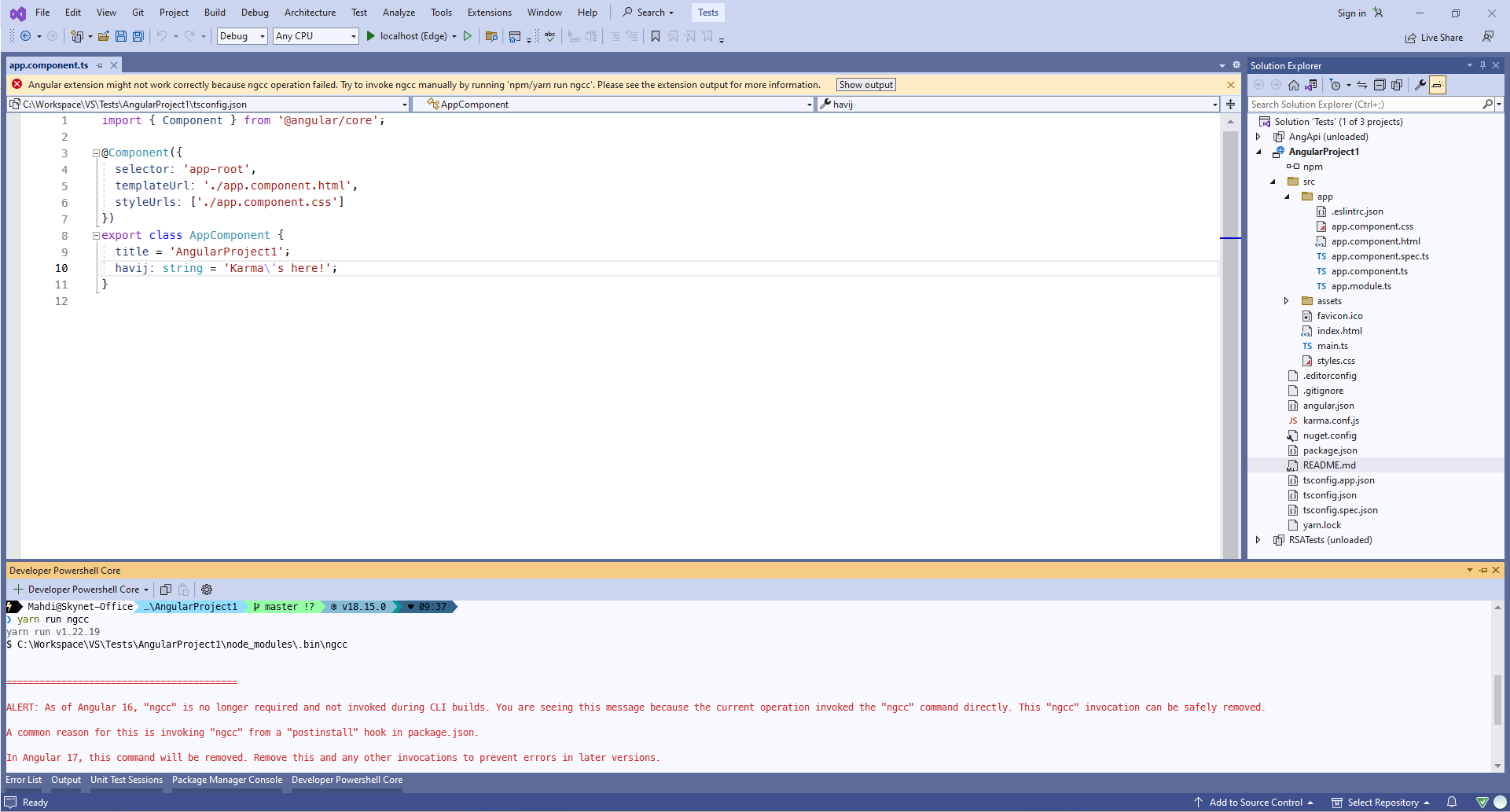Toggle Preview Selected Items in Solution Explorer

[1437, 85]
